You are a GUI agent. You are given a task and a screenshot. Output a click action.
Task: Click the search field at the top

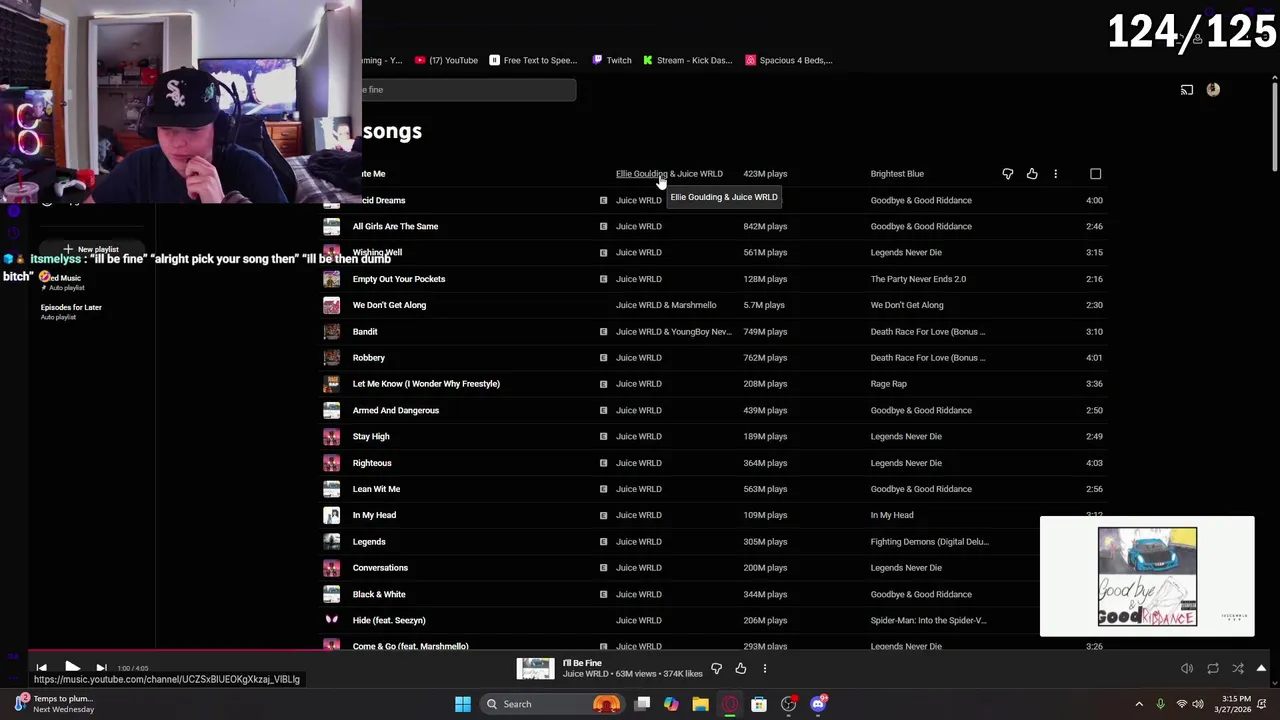[x=468, y=90]
